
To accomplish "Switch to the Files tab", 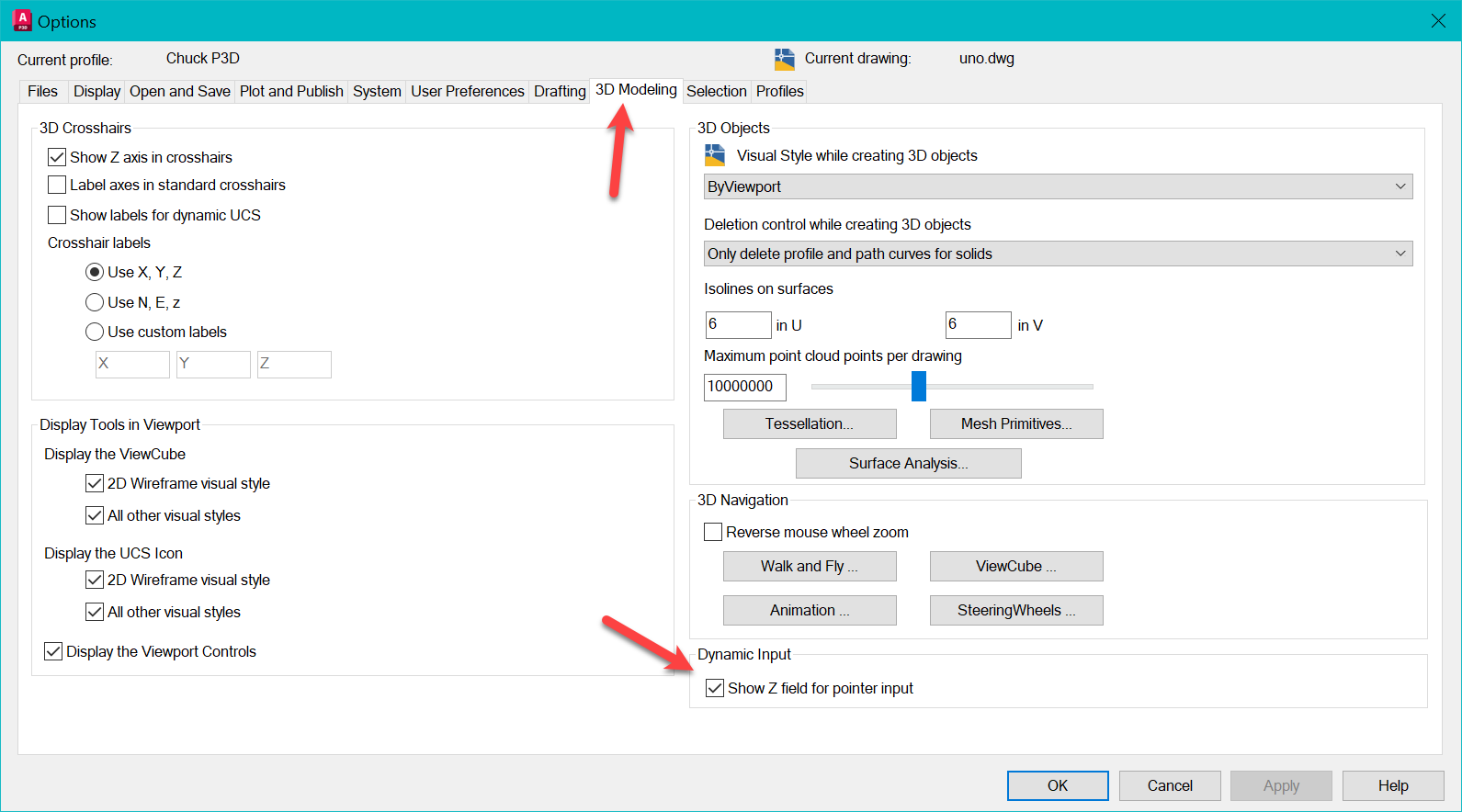I will [x=42, y=91].
